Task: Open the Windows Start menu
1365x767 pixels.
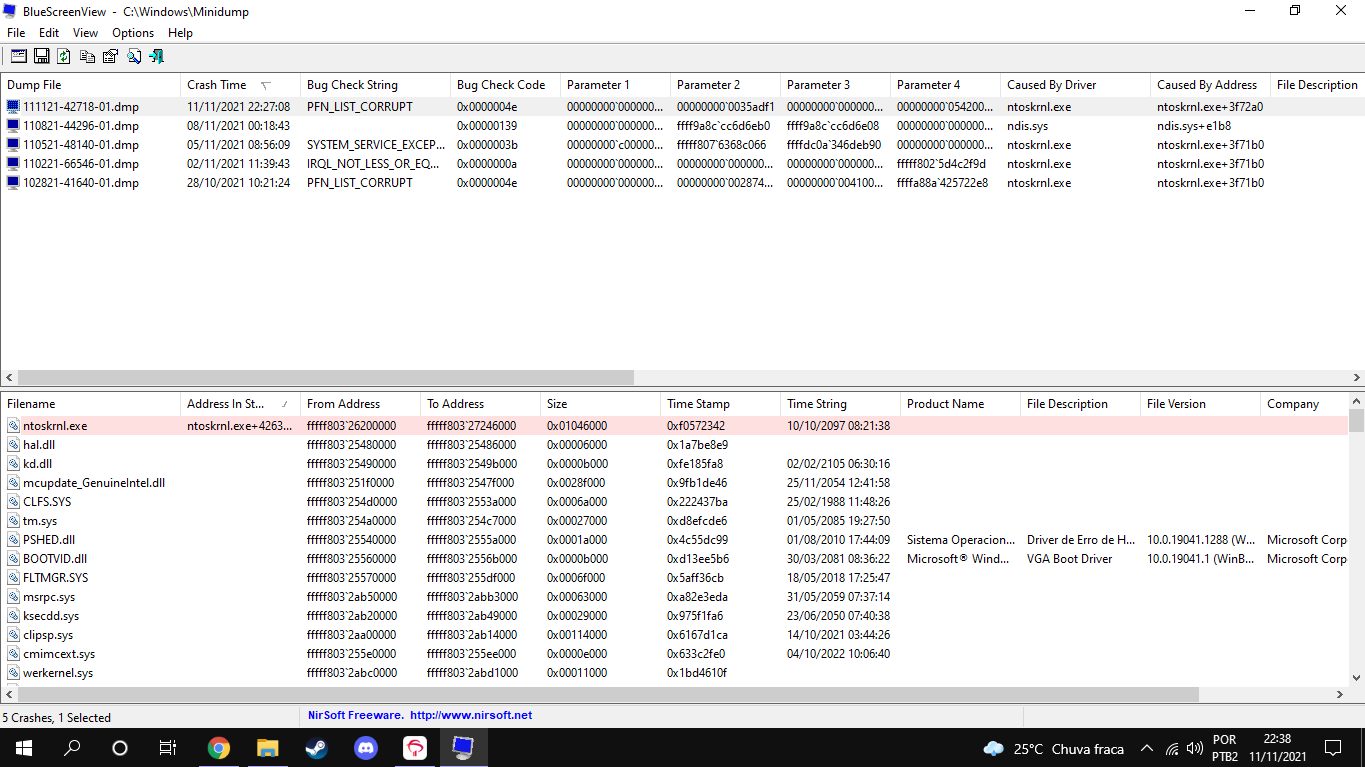Action: [23, 748]
